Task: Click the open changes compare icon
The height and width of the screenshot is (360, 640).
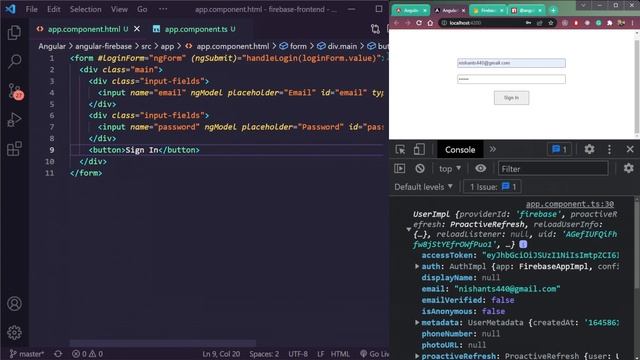Action: coord(375,29)
